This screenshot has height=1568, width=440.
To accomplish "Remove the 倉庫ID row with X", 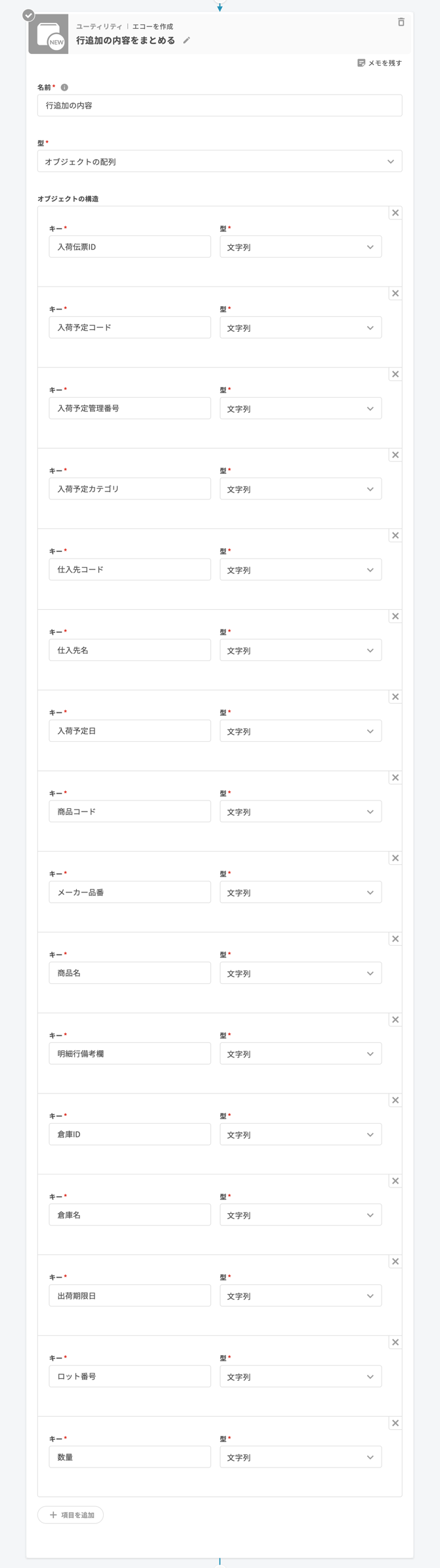I will pyautogui.click(x=395, y=1100).
